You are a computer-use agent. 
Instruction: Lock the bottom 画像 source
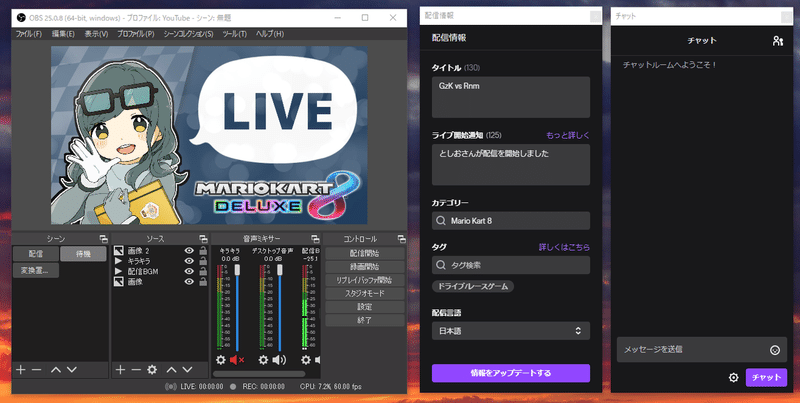[203, 282]
